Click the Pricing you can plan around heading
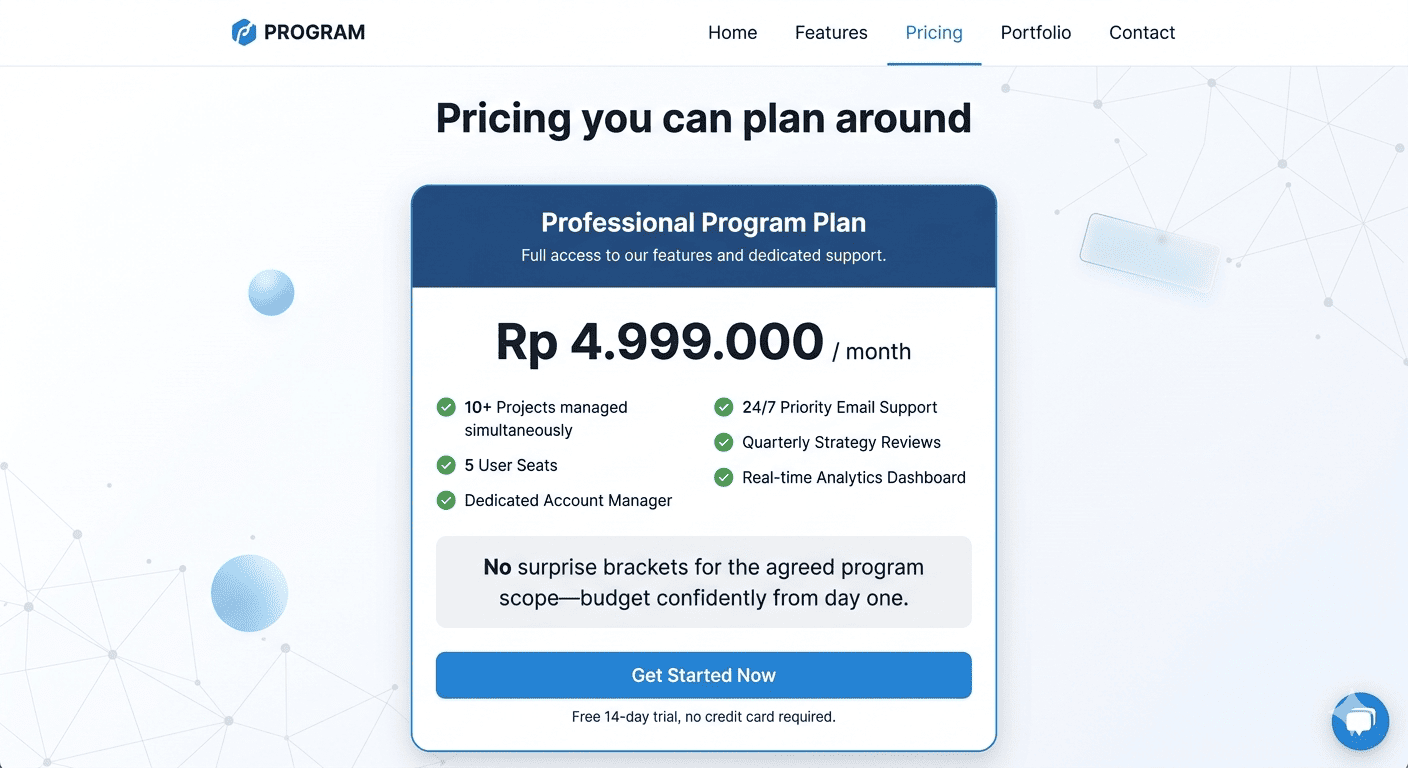 click(703, 118)
